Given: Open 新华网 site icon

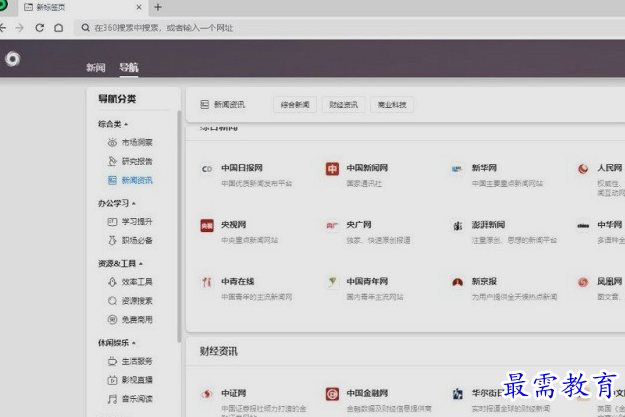Looking at the screenshot, I should click(x=457, y=169).
